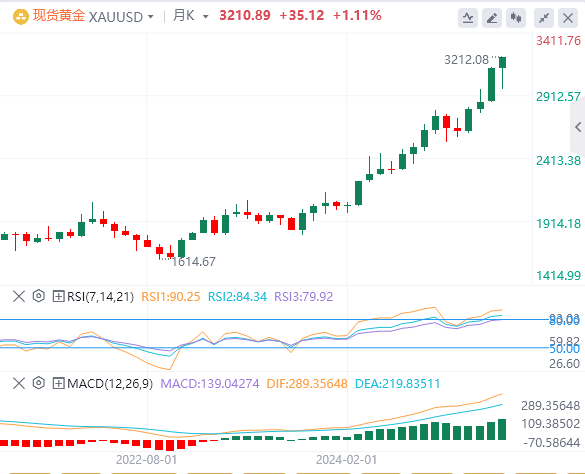Screen dimensions: 585x474
Task: Click the DEA:219.83511 value
Action: [397, 384]
